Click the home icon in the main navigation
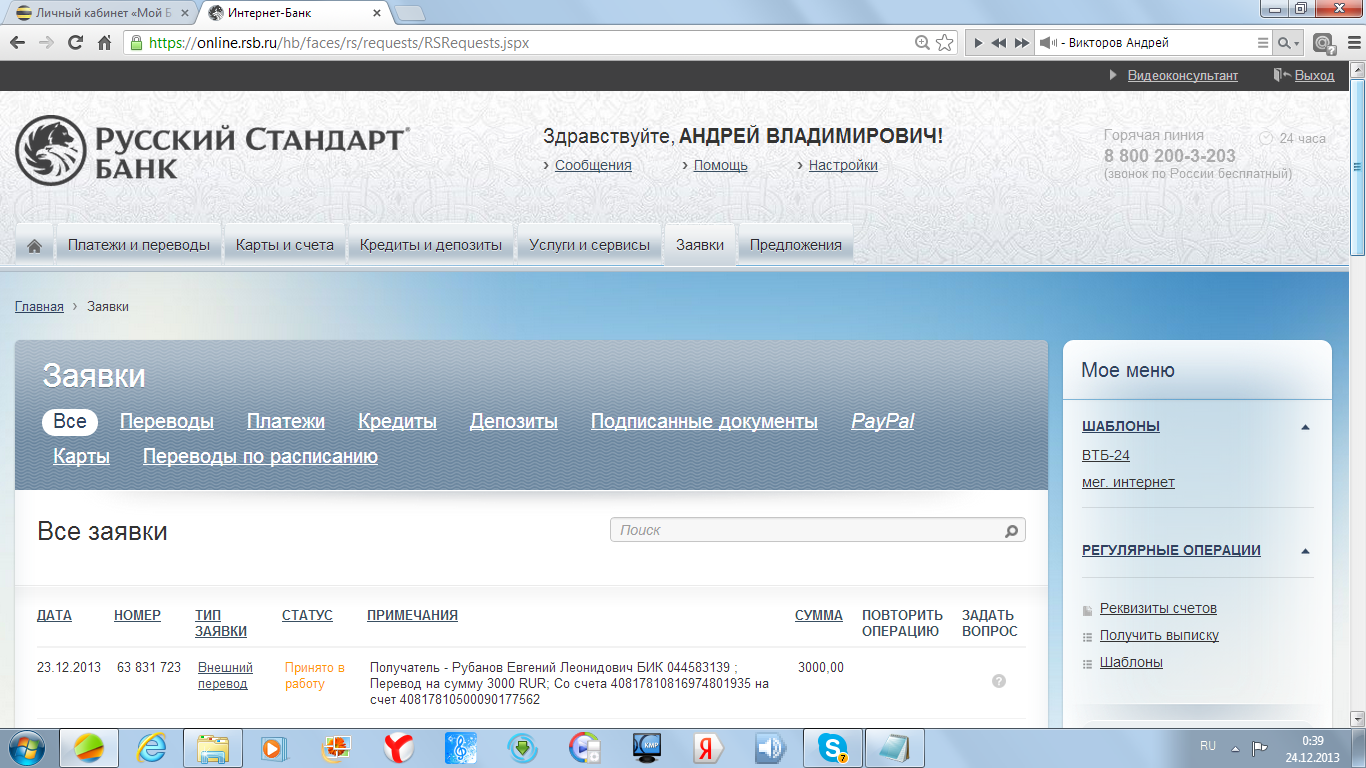This screenshot has height=768, width=1366. point(34,245)
